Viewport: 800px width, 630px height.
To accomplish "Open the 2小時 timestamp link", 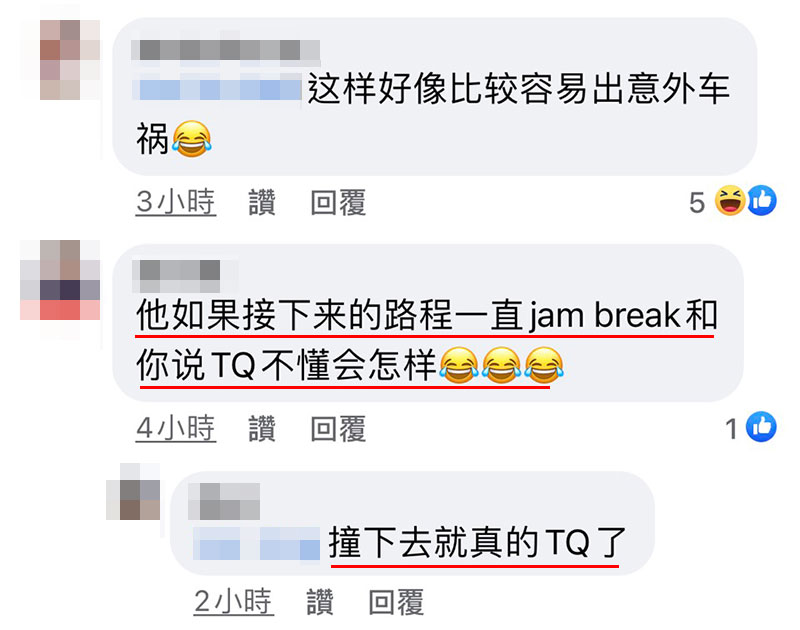I will [234, 602].
